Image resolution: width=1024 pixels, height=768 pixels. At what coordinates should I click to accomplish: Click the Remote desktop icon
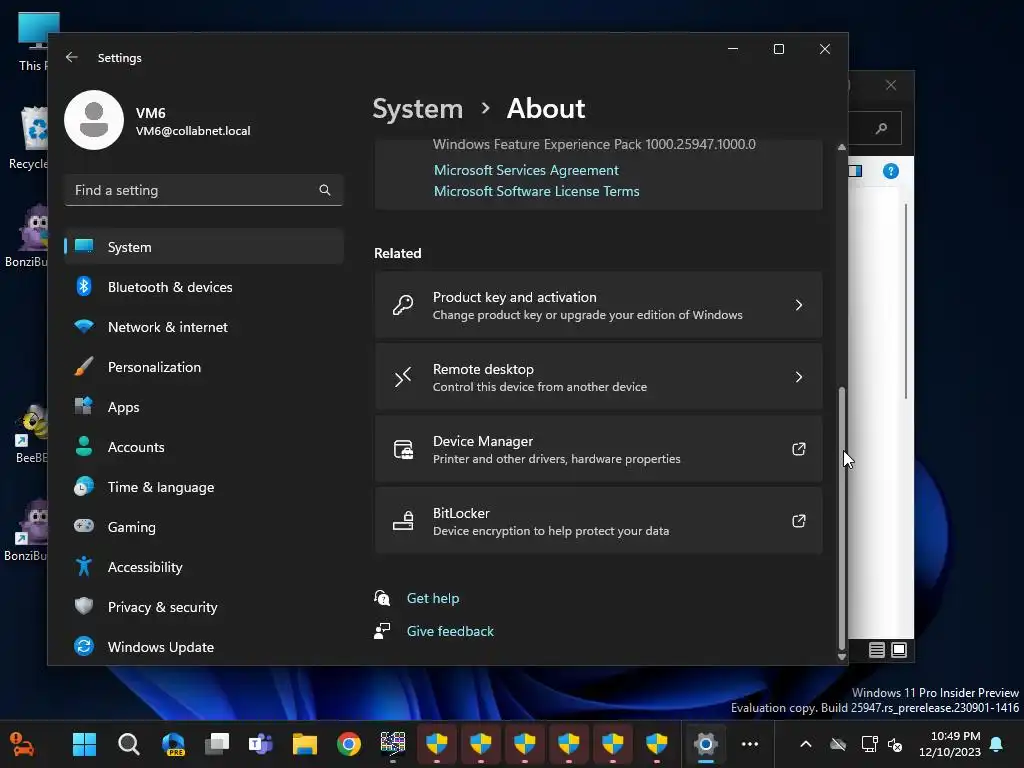(x=403, y=377)
